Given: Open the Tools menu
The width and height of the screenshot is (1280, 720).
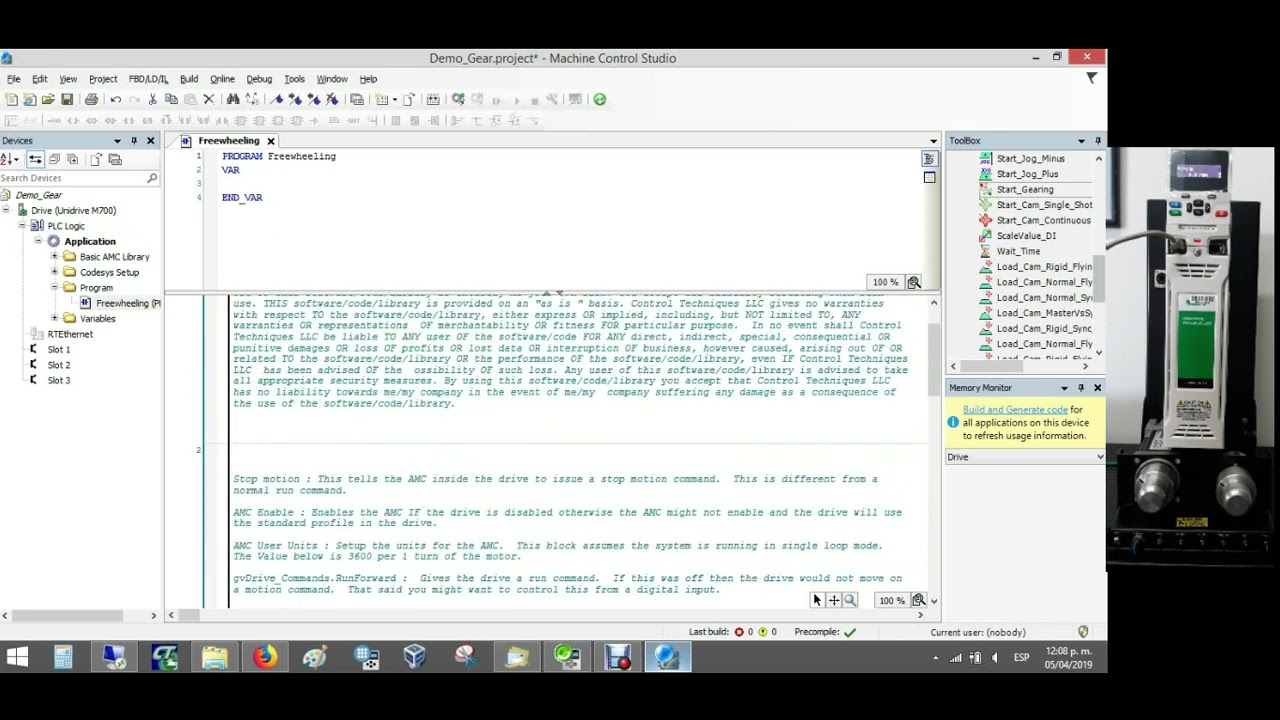Looking at the screenshot, I should tap(294, 79).
